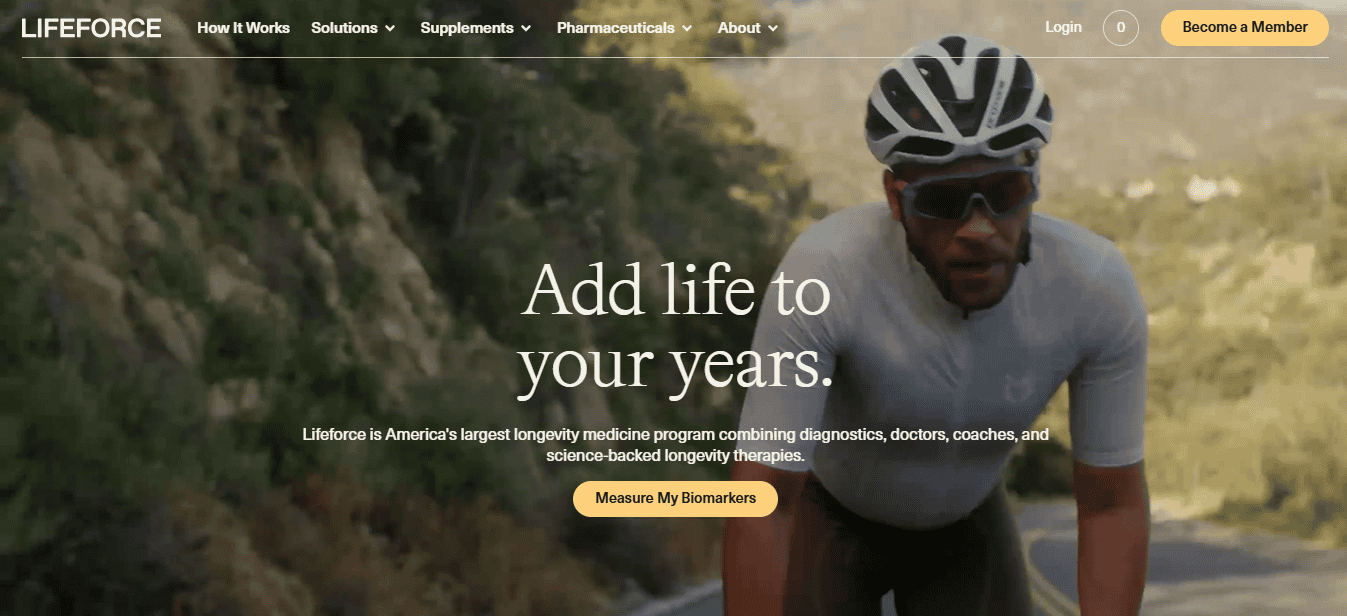Viewport: 1347px width, 616px height.
Task: Select the Solutions menu label
Action: tap(344, 28)
